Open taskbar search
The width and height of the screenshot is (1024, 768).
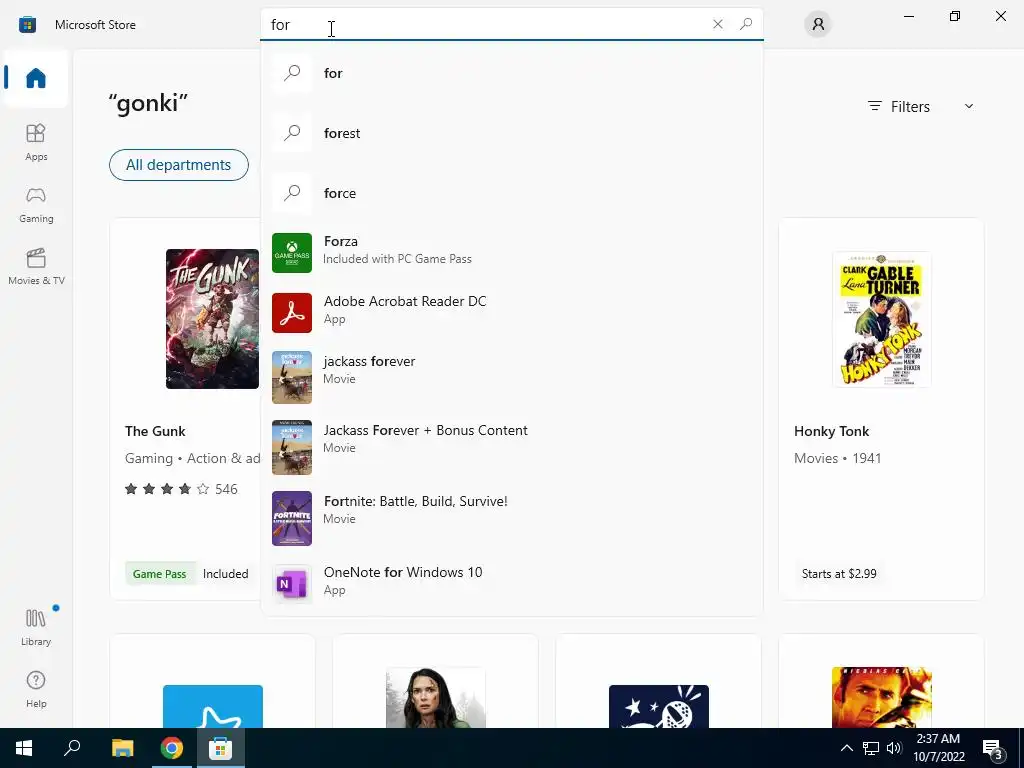tap(72, 748)
